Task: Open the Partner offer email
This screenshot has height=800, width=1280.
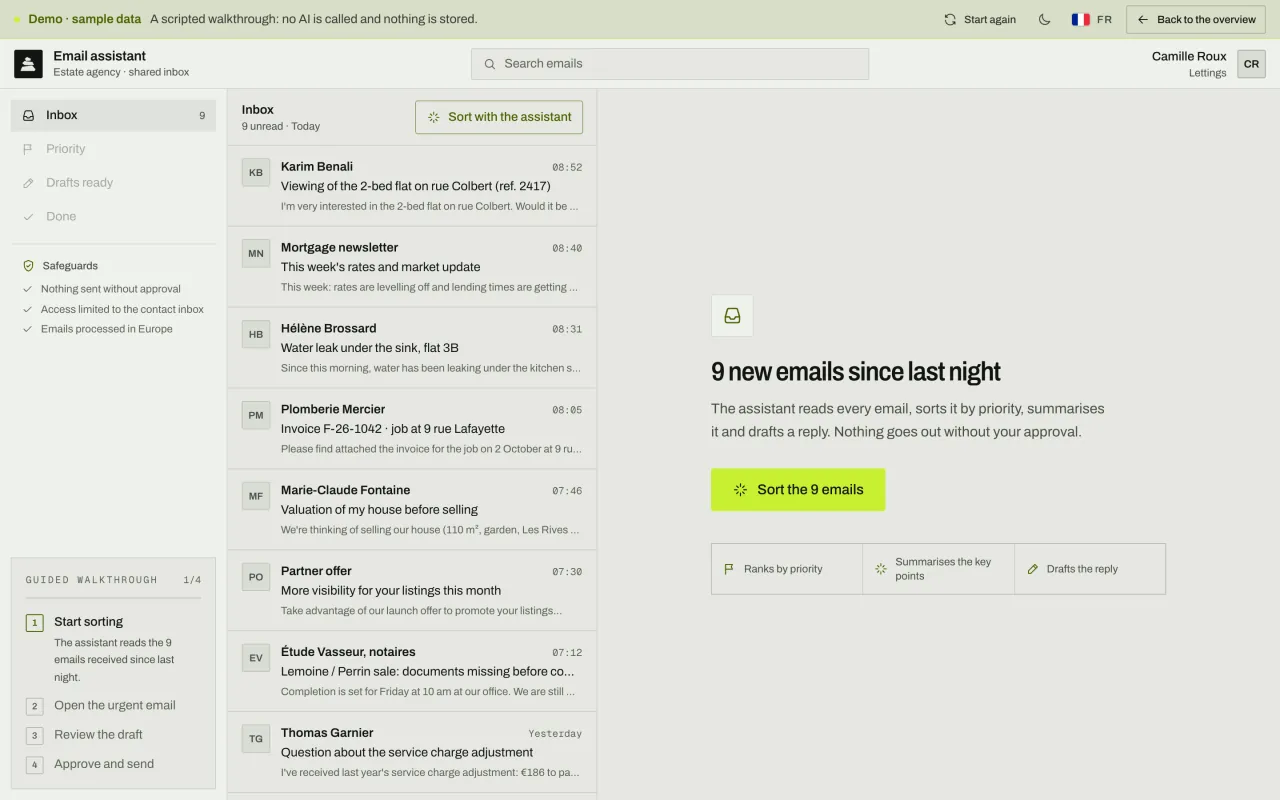Action: point(412,591)
